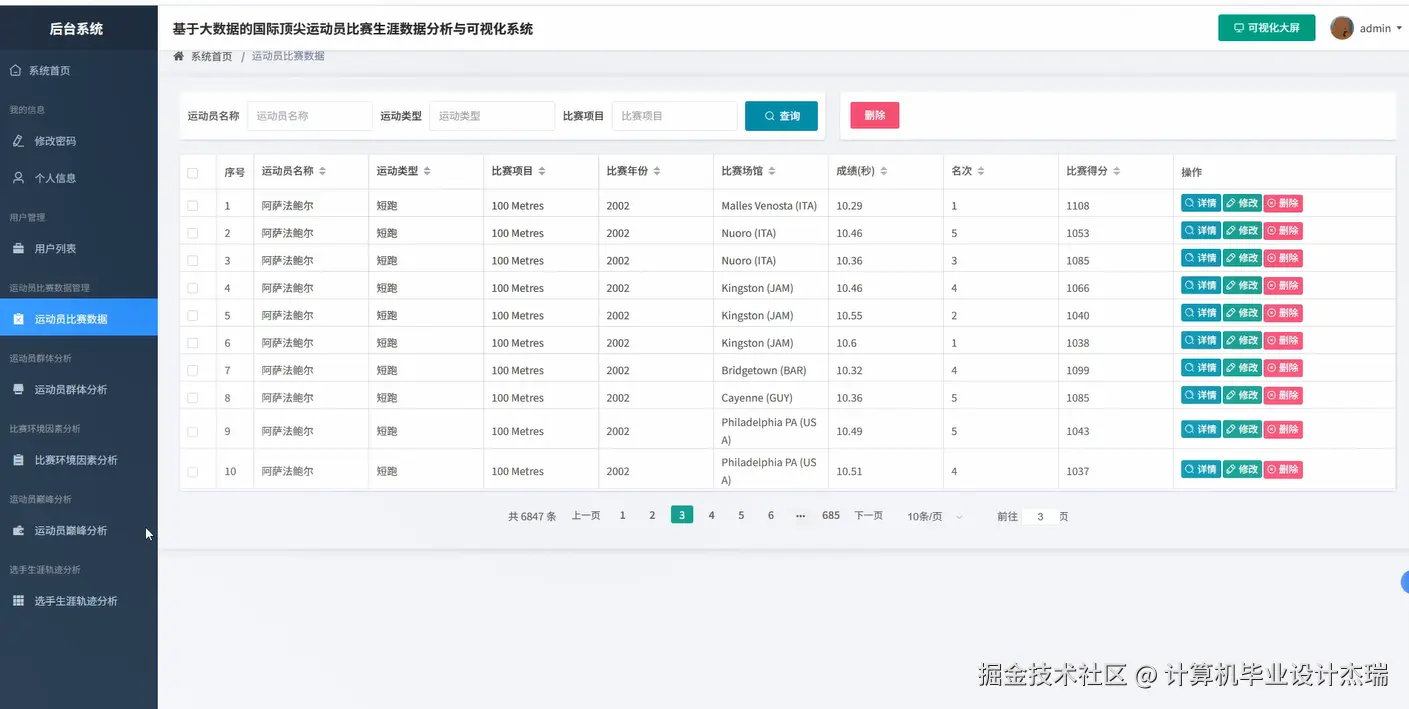
Task: Click the admin avatar picture
Action: [1342, 28]
